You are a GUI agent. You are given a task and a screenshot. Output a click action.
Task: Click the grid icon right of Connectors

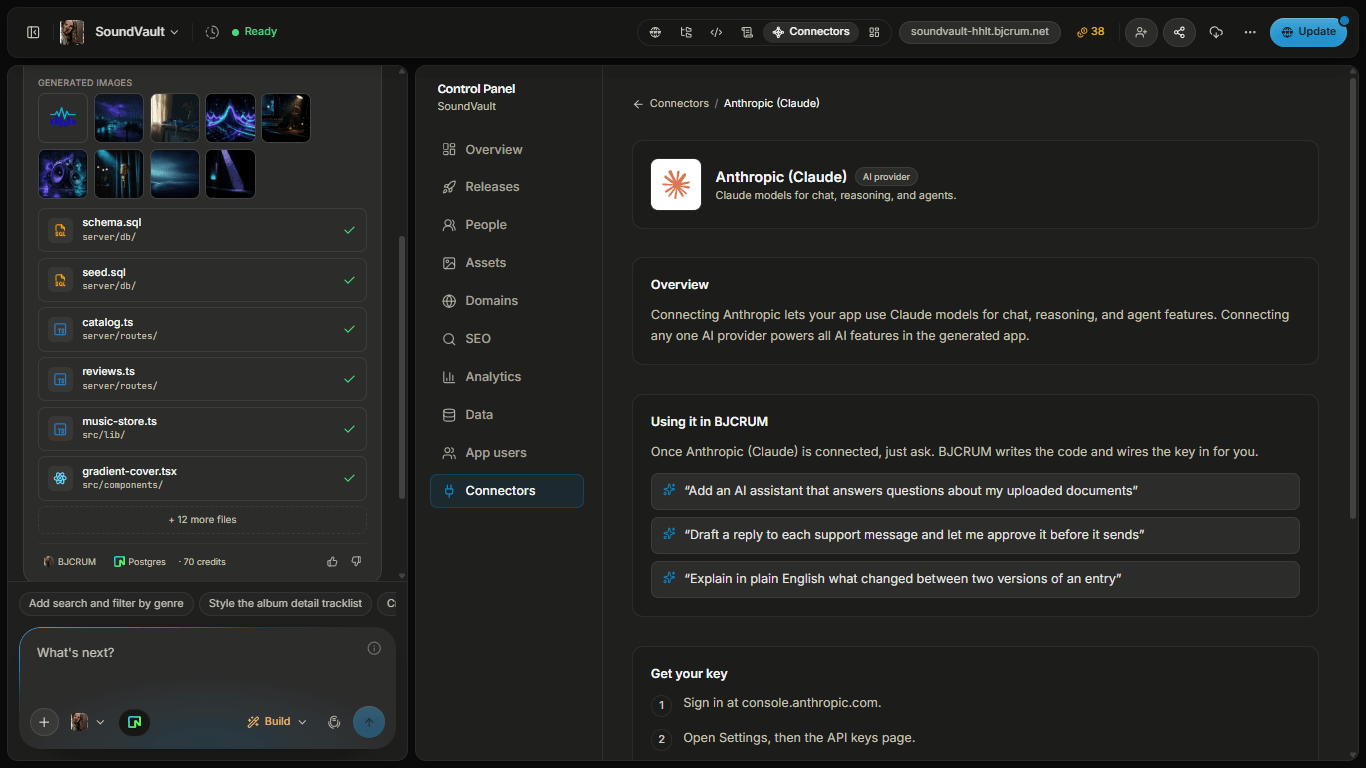[874, 32]
